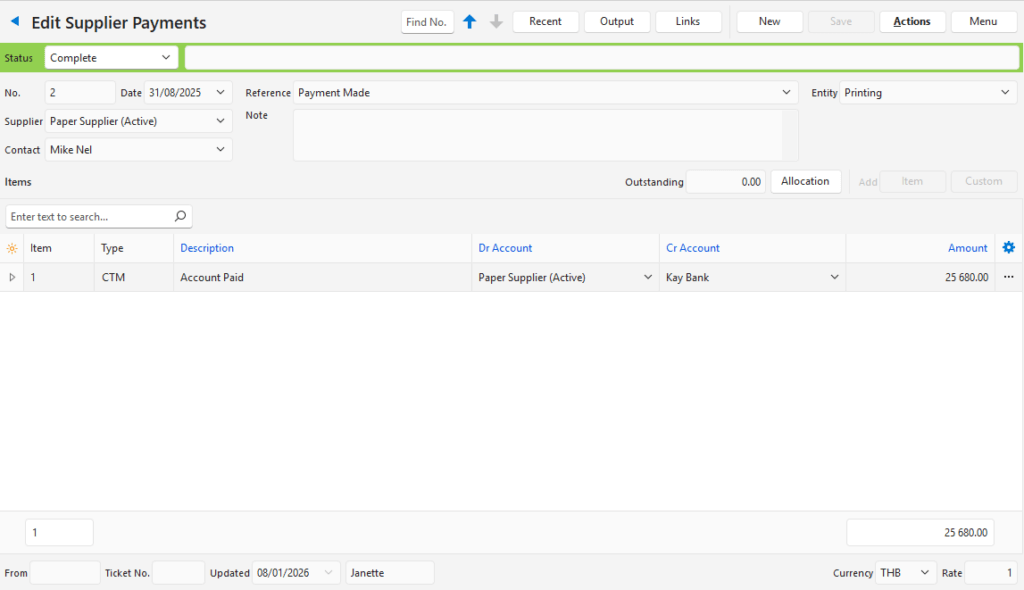Go to previous record with blue up arrow
The height and width of the screenshot is (590, 1024).
point(470,22)
